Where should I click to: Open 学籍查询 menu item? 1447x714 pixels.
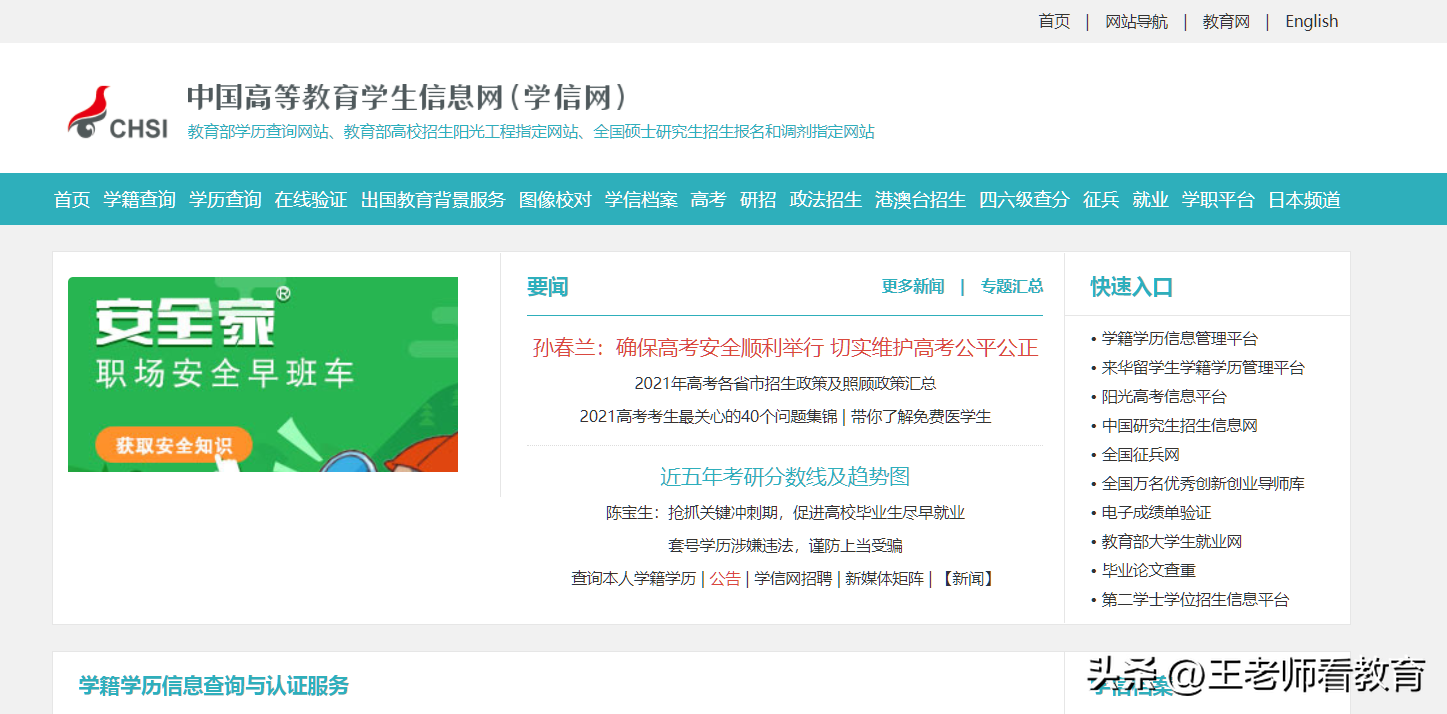[x=139, y=200]
